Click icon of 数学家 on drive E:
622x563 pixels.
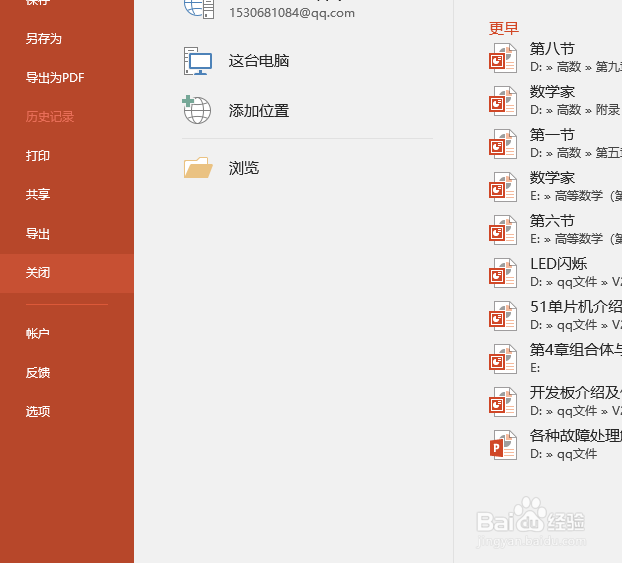(503, 187)
